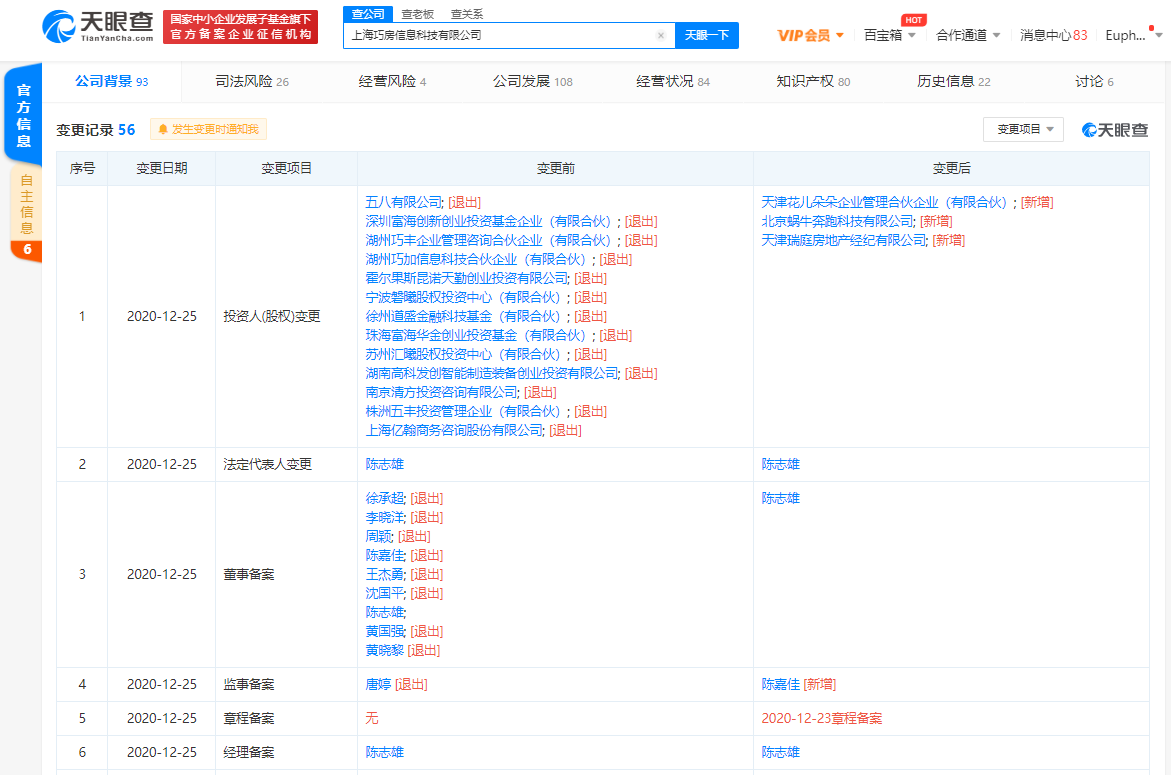Select the 讨论 tab
1171x775 pixels.
pos(1094,81)
